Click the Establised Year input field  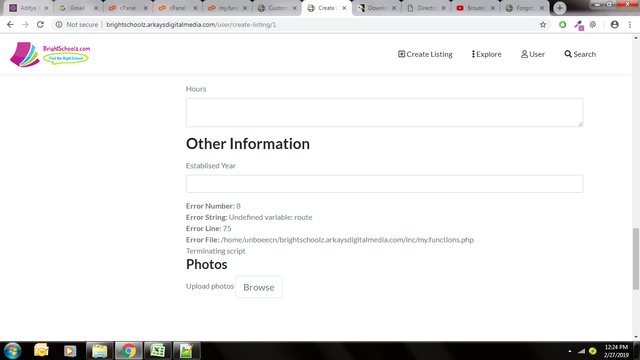coord(384,184)
